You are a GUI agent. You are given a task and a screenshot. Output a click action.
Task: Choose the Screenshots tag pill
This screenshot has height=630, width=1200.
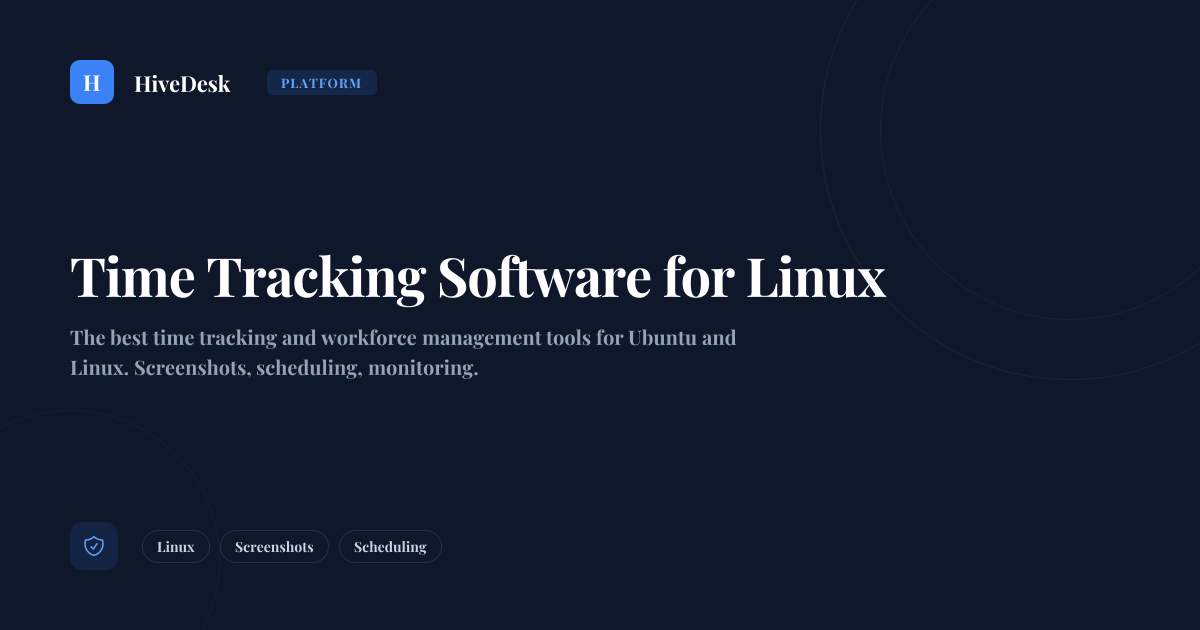274,547
